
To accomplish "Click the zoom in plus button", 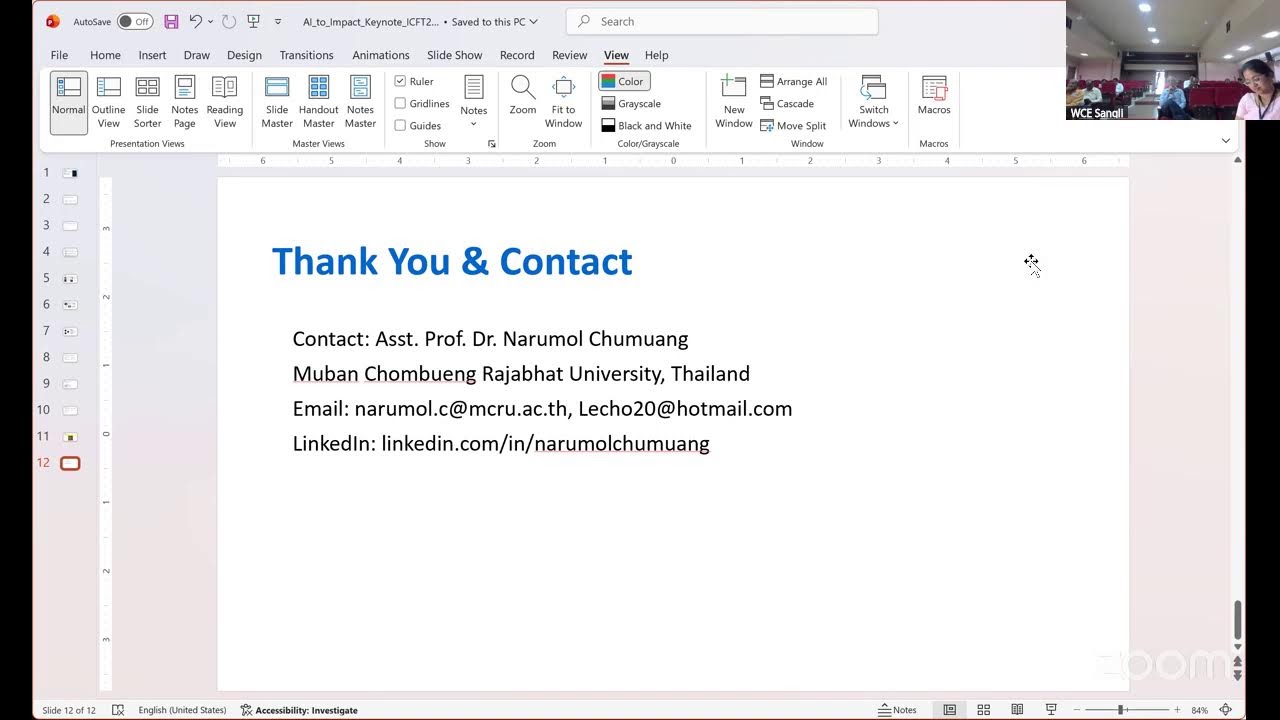I will coord(1177,710).
